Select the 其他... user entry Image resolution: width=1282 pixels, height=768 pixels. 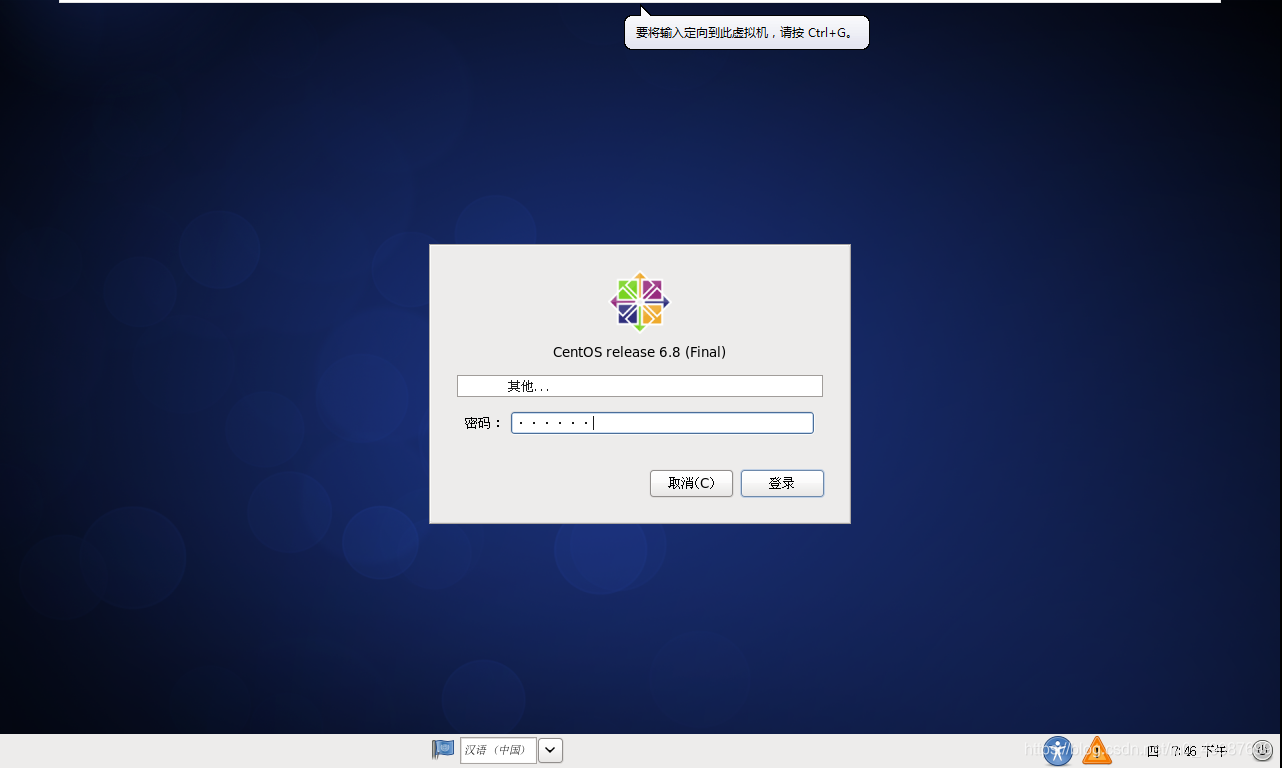click(x=640, y=386)
